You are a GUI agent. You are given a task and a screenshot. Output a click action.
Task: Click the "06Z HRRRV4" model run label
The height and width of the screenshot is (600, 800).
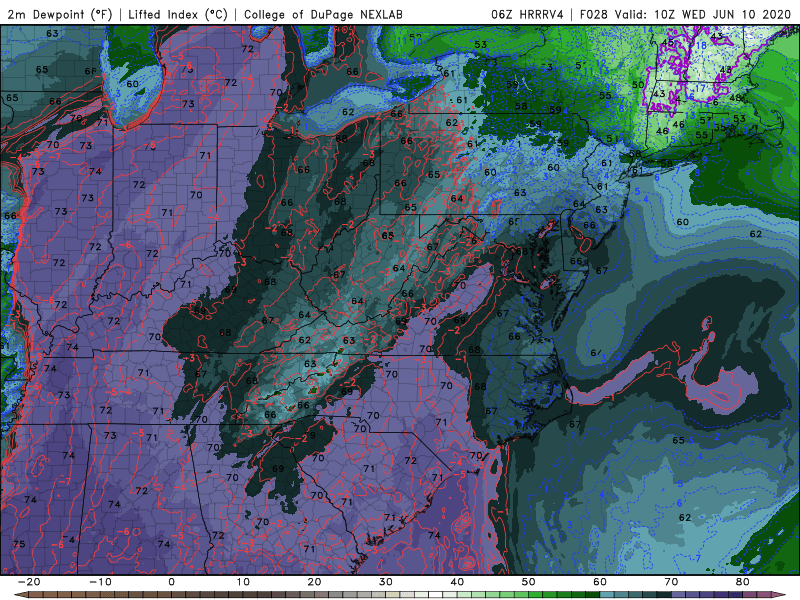pos(527,14)
